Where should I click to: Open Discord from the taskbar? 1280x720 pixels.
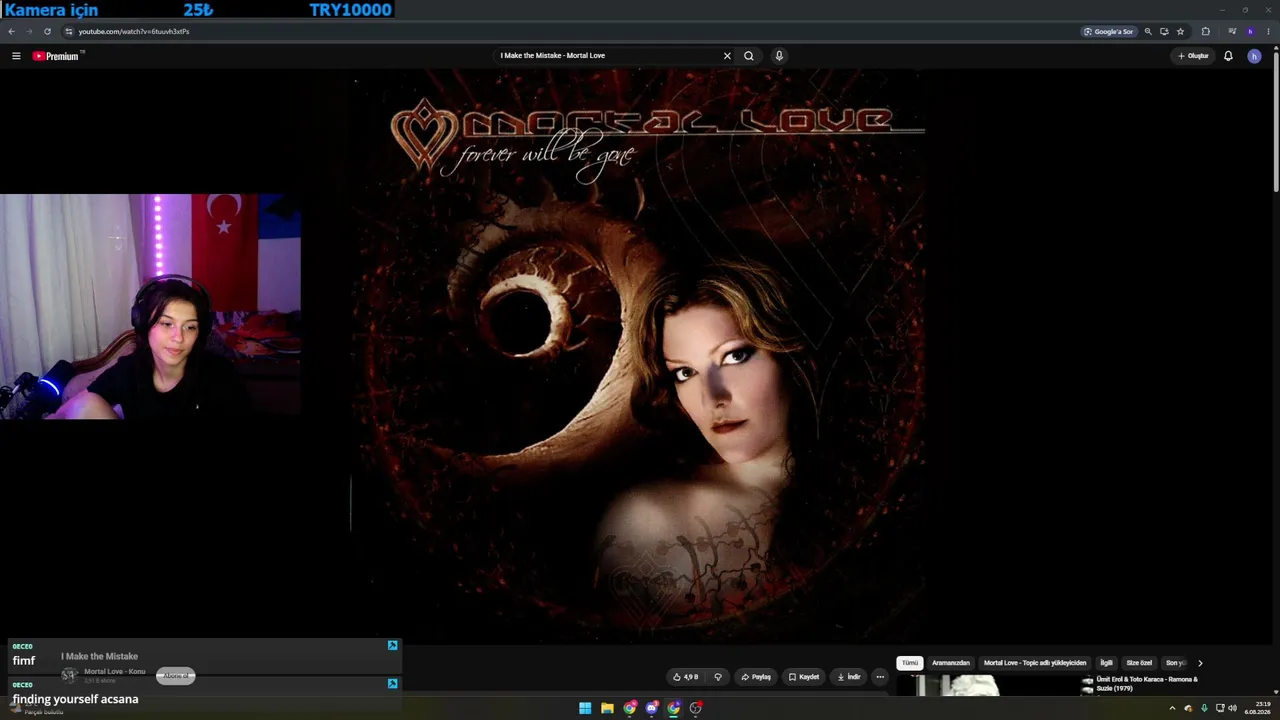tap(652, 708)
